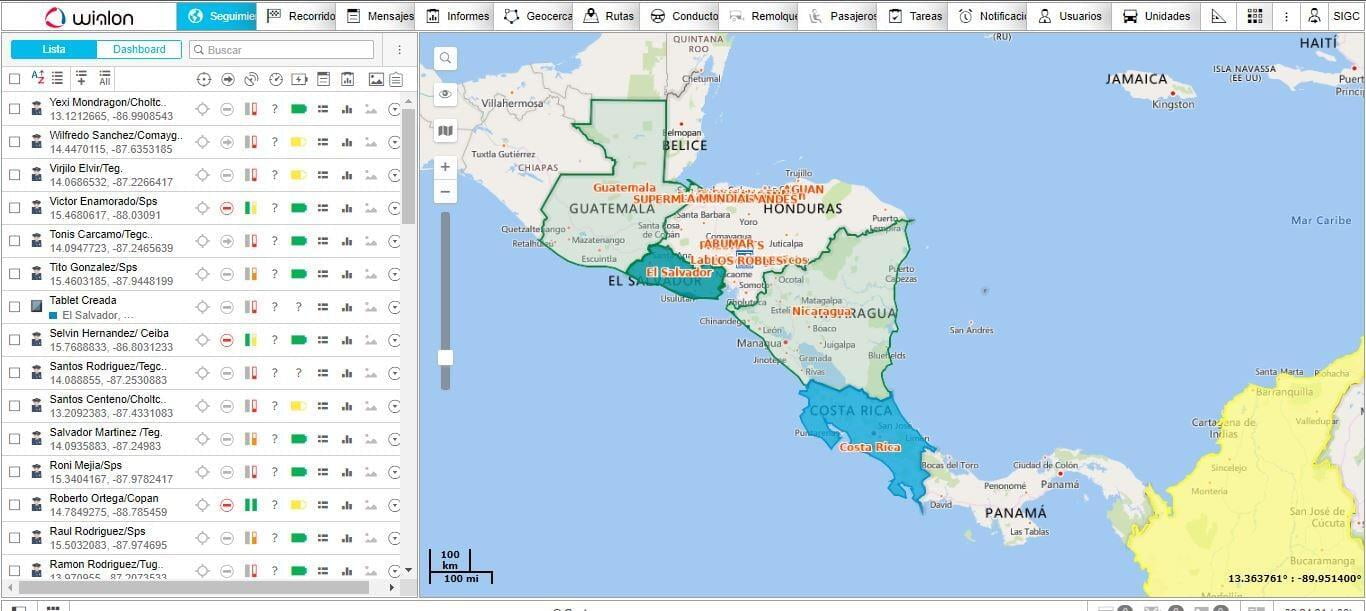Toggle map visibility eye icon

(445, 94)
